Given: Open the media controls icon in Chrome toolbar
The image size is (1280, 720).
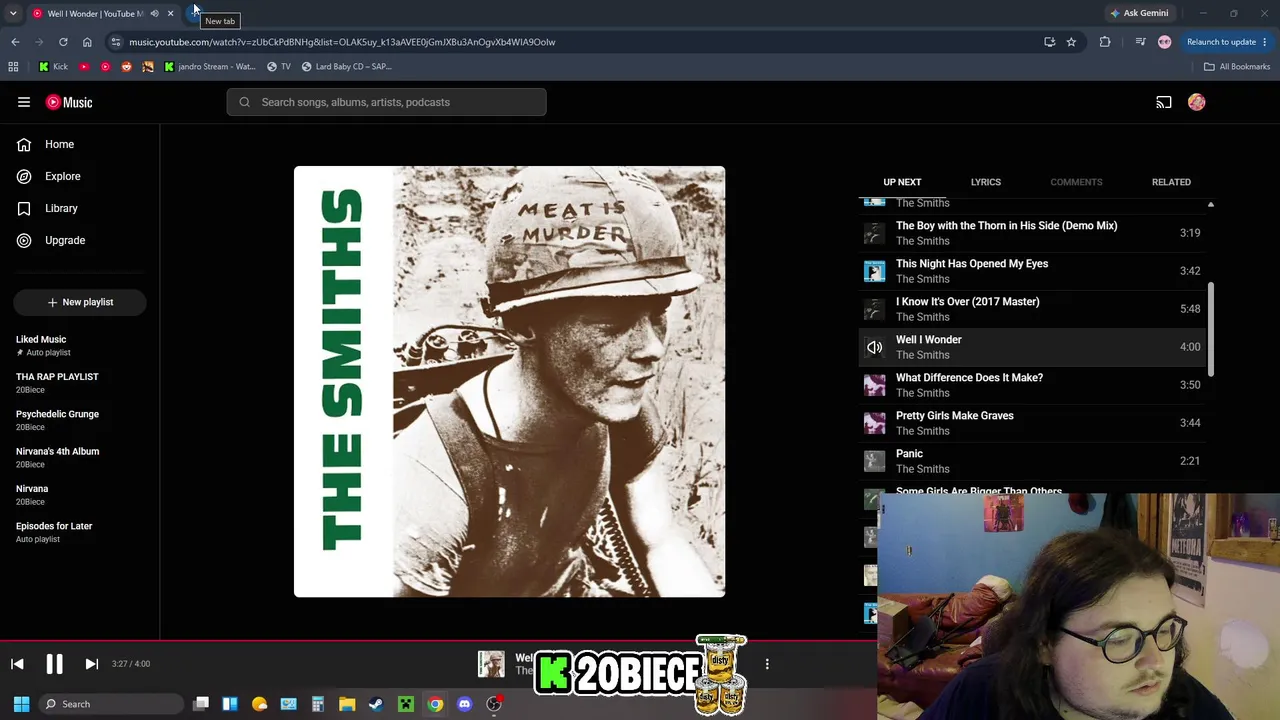Looking at the screenshot, I should coord(1140,42).
